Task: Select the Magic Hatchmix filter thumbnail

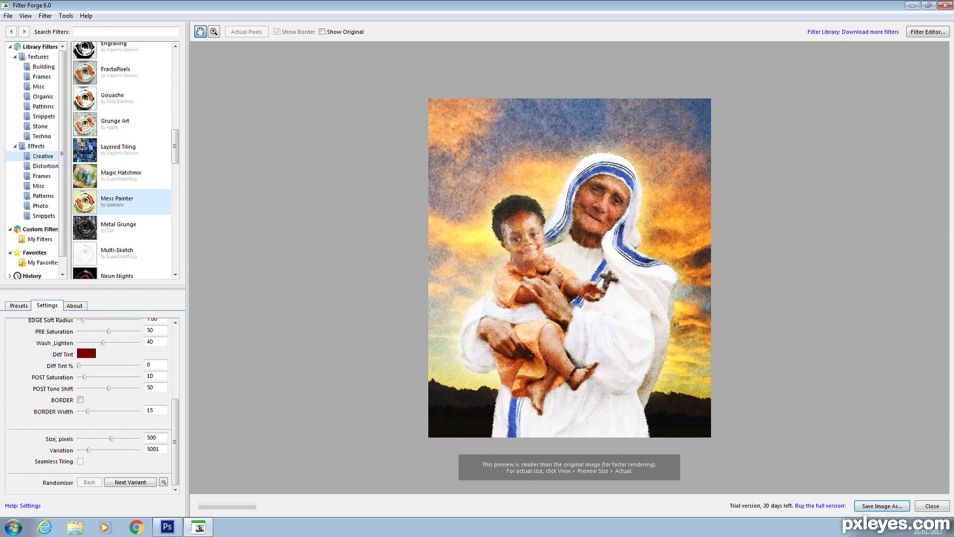Action: click(x=85, y=176)
